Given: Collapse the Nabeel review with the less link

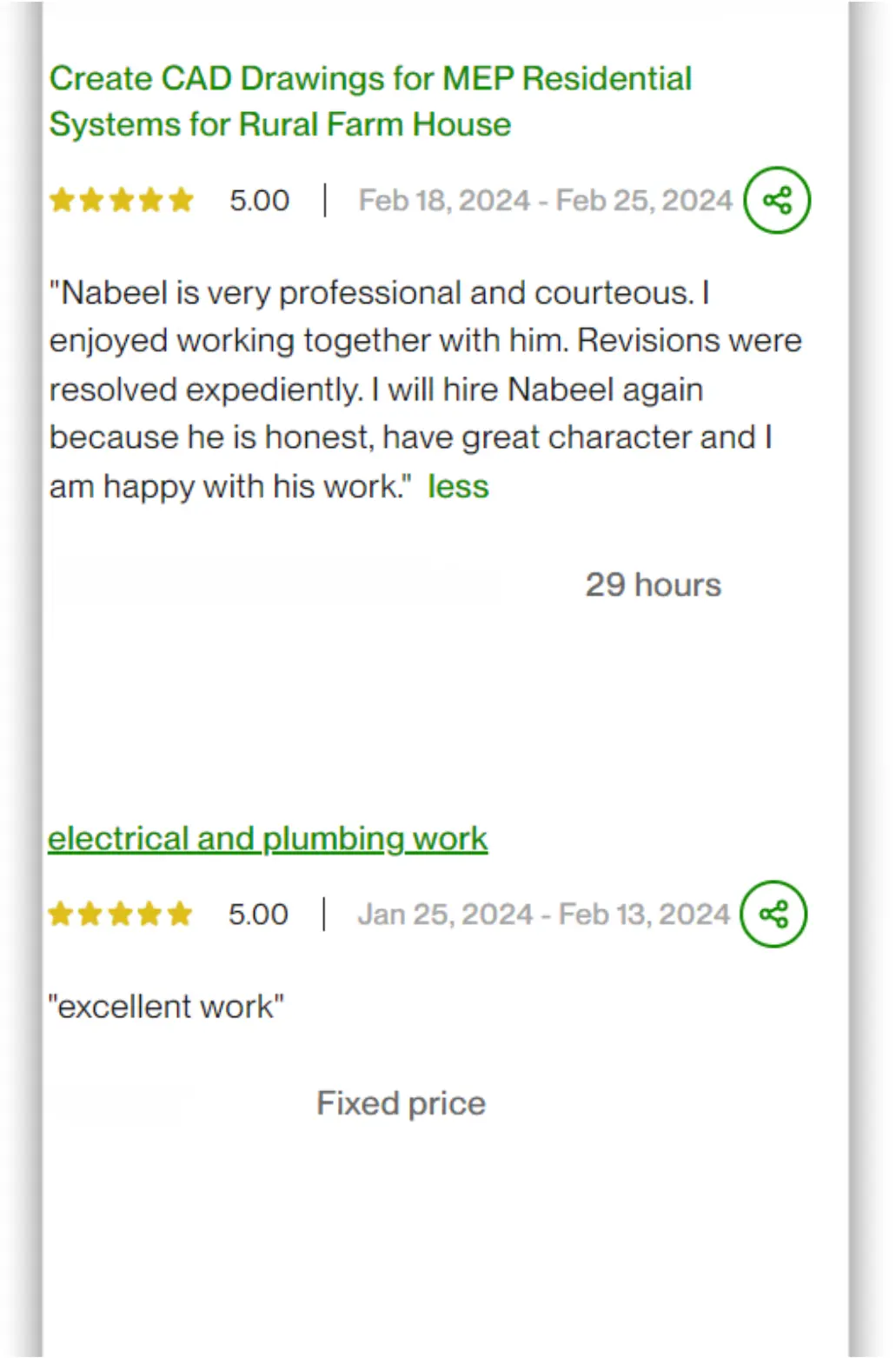Looking at the screenshot, I should pos(458,486).
